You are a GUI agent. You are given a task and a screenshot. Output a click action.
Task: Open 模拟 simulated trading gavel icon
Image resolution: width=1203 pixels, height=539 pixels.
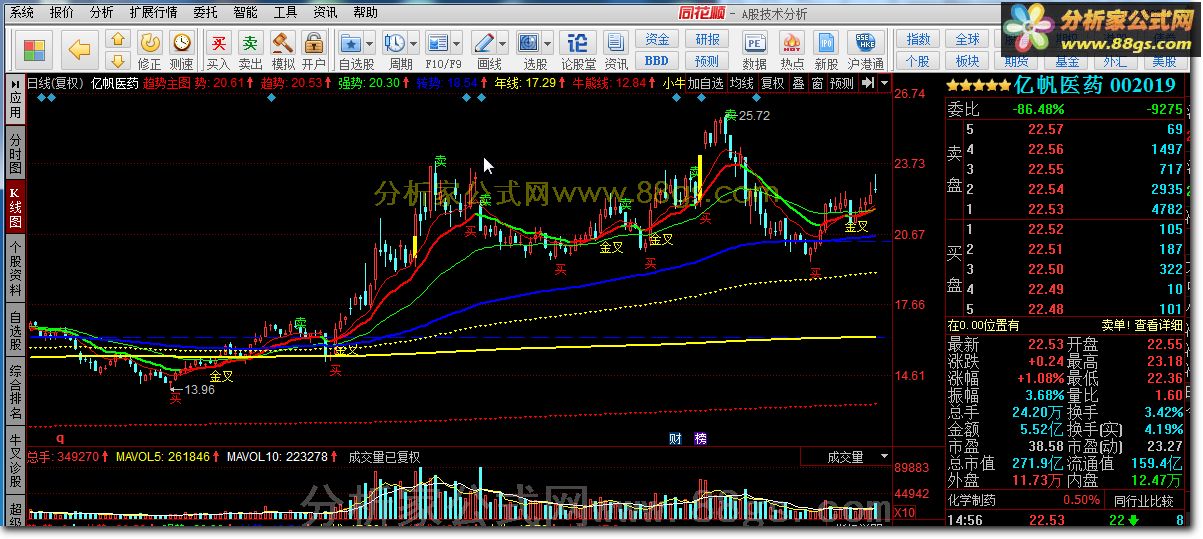click(283, 50)
